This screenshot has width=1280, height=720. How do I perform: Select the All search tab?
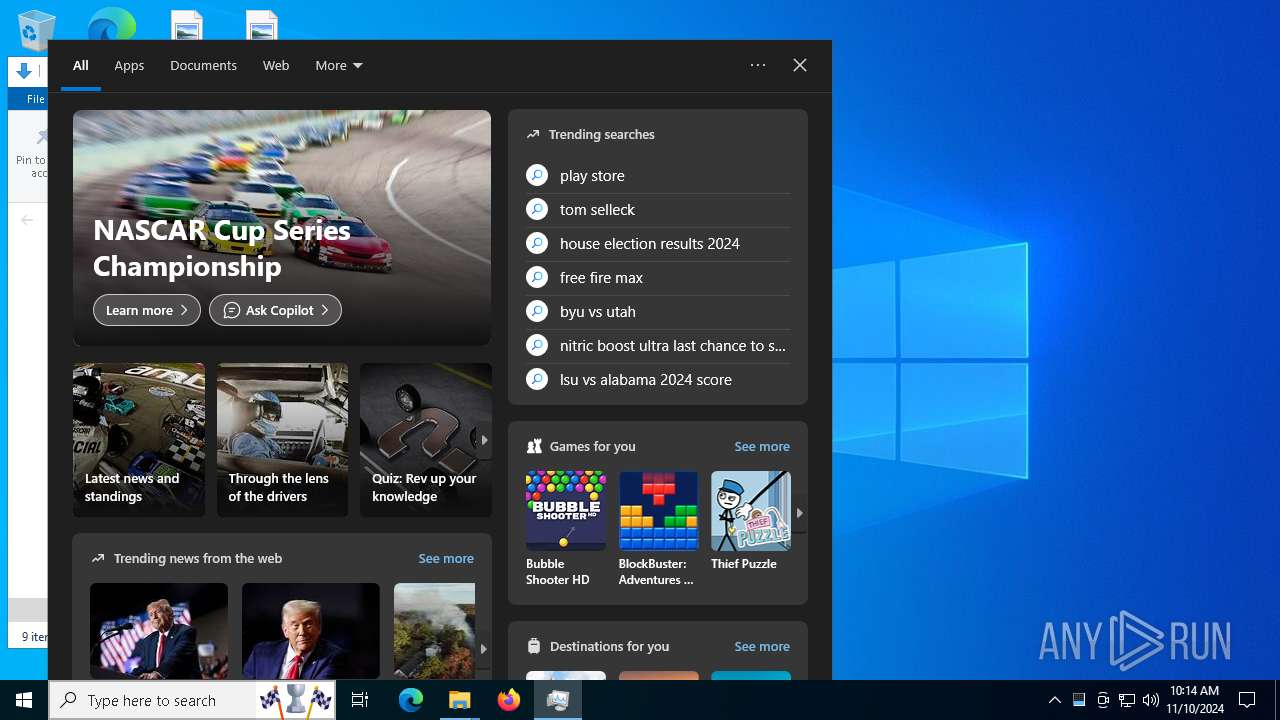(81, 66)
